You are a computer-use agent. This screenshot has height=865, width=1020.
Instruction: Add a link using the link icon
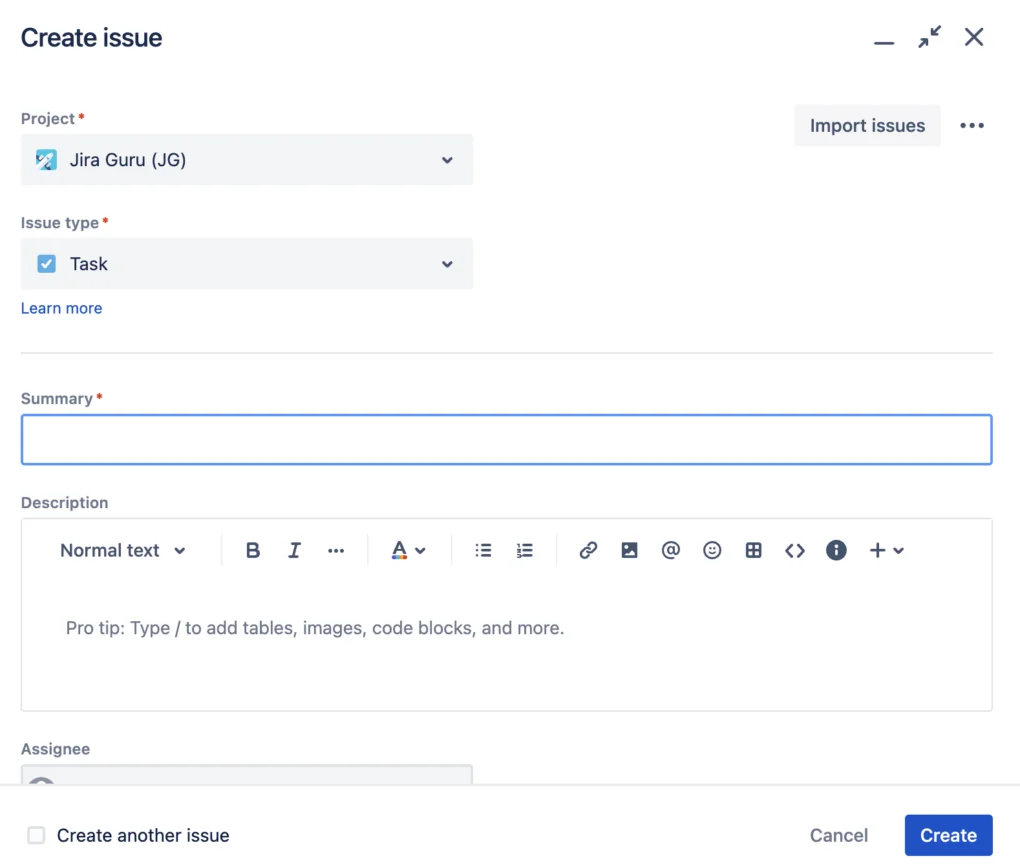click(x=588, y=550)
